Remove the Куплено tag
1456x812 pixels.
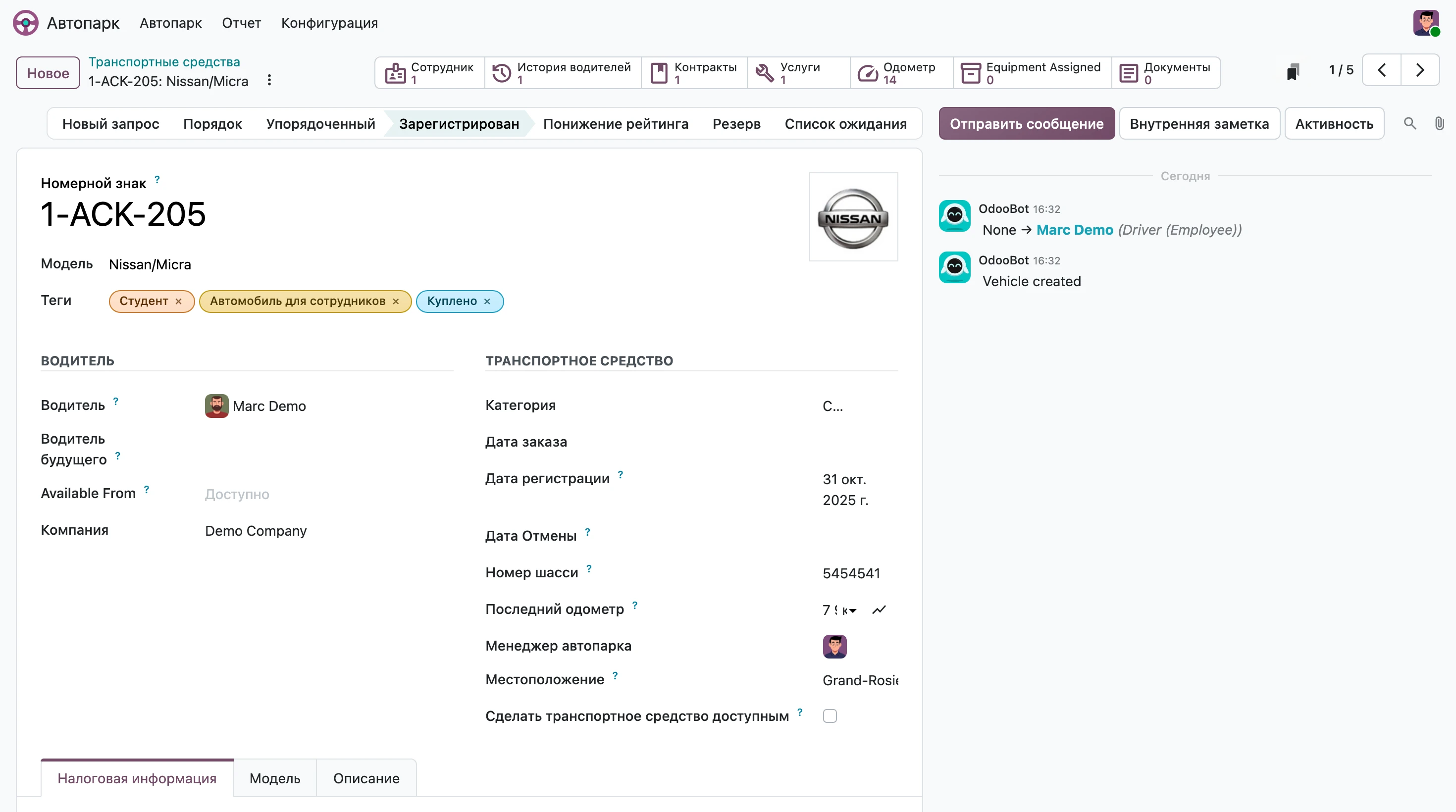(487, 302)
